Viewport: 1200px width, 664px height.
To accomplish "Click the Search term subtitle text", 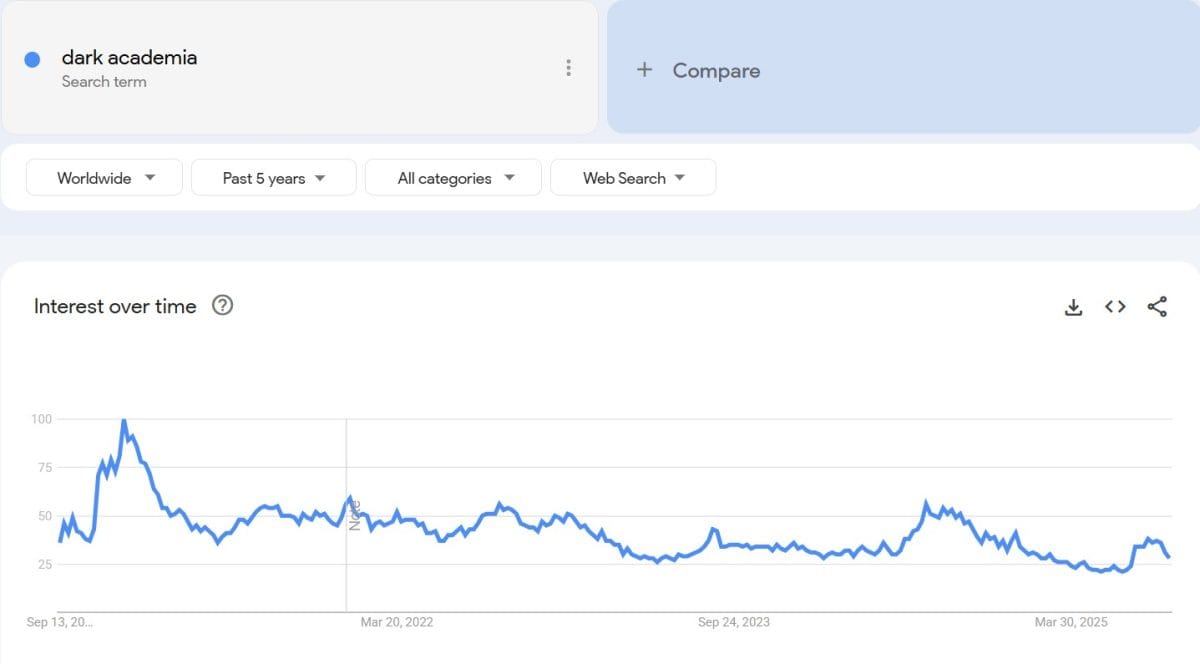I will tap(104, 82).
